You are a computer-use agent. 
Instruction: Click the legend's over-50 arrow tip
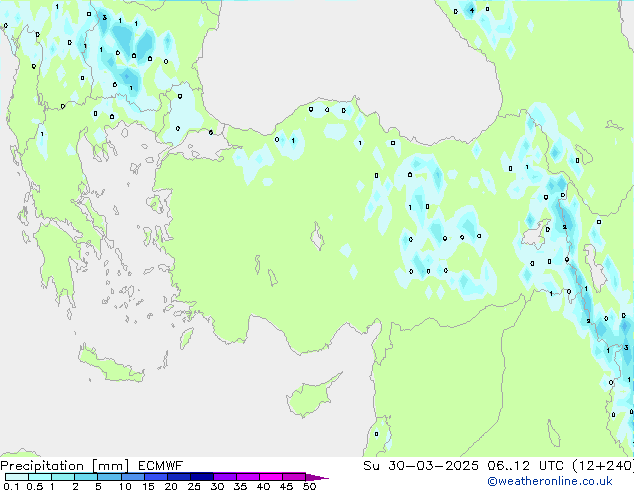point(317,477)
